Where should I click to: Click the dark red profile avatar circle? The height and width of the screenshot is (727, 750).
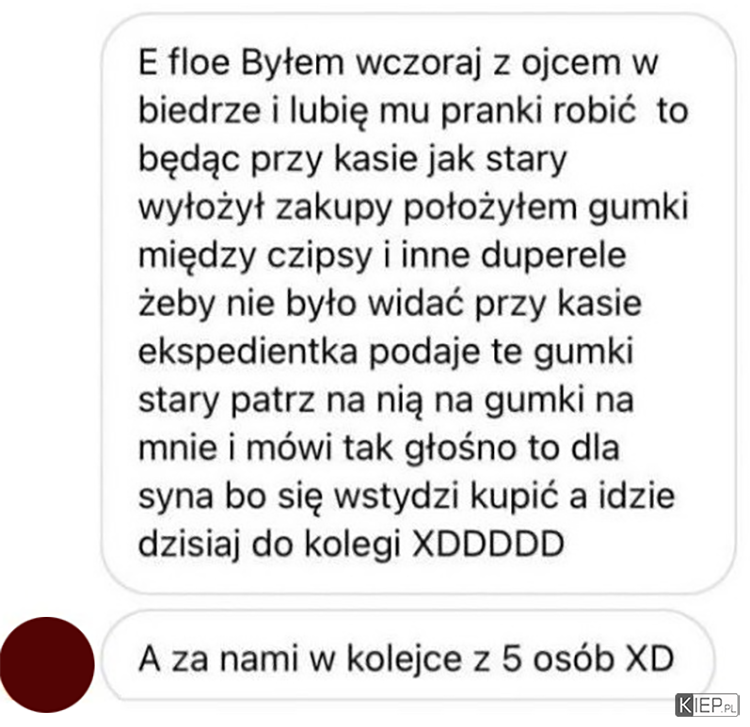click(x=47, y=665)
